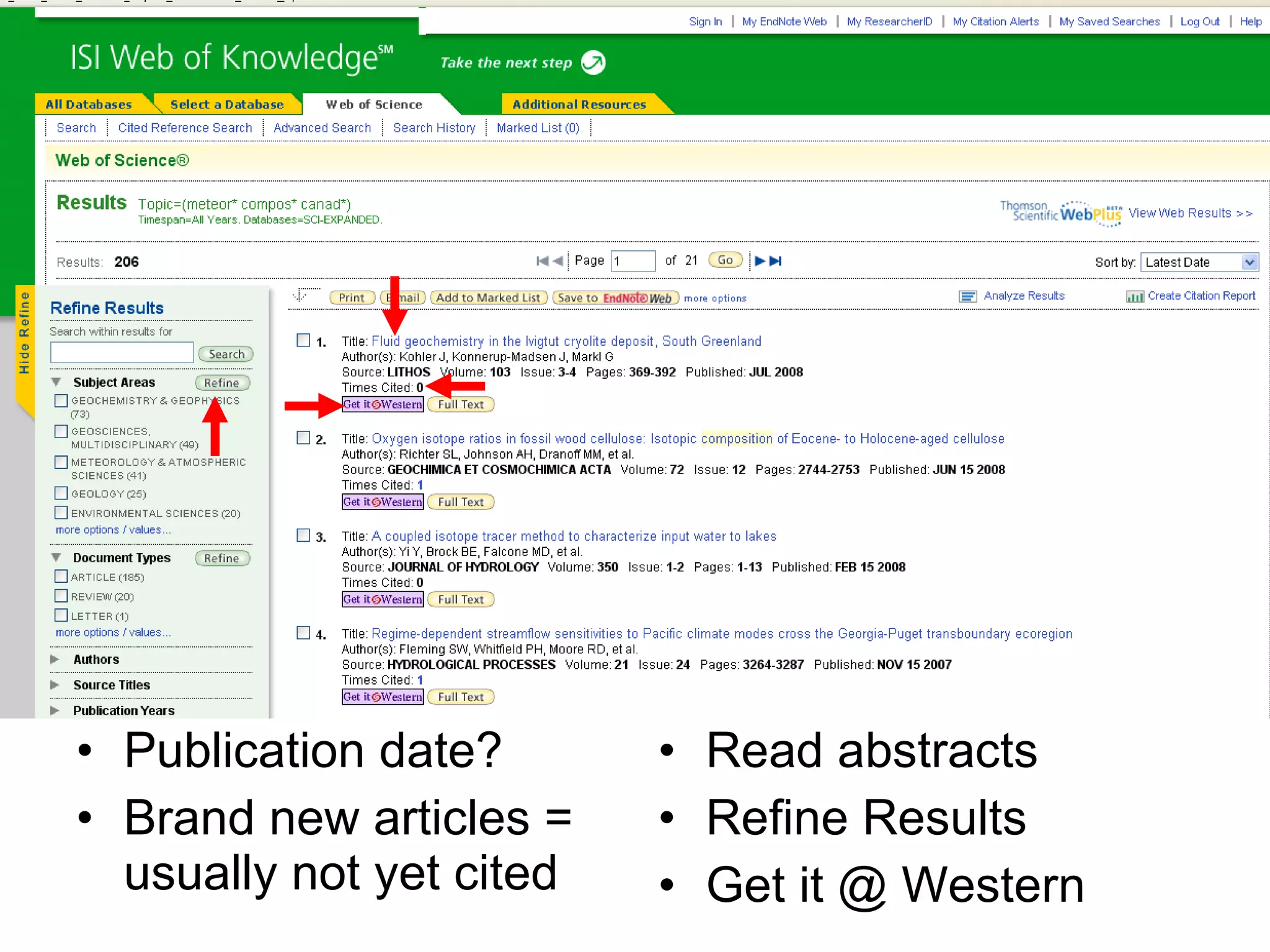The height and width of the screenshot is (952, 1270).
Task: Select checkbox for result 2
Action: point(303,438)
